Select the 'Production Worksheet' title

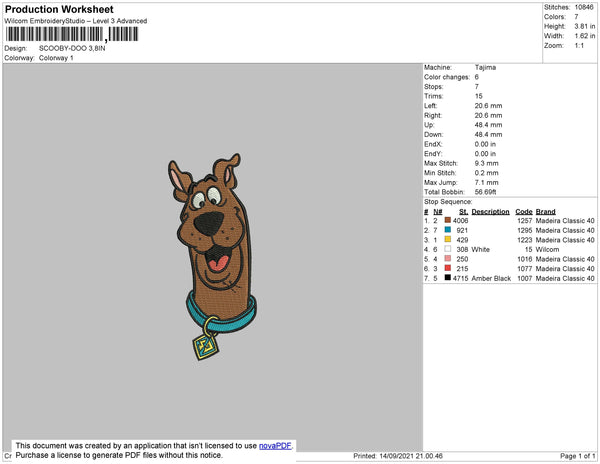coord(59,9)
